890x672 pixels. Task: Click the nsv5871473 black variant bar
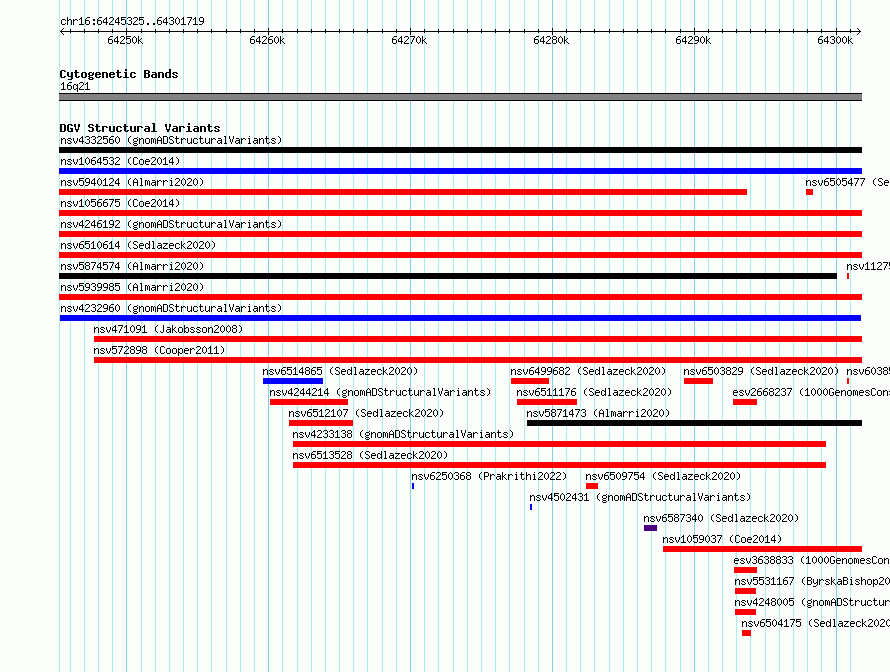(694, 423)
